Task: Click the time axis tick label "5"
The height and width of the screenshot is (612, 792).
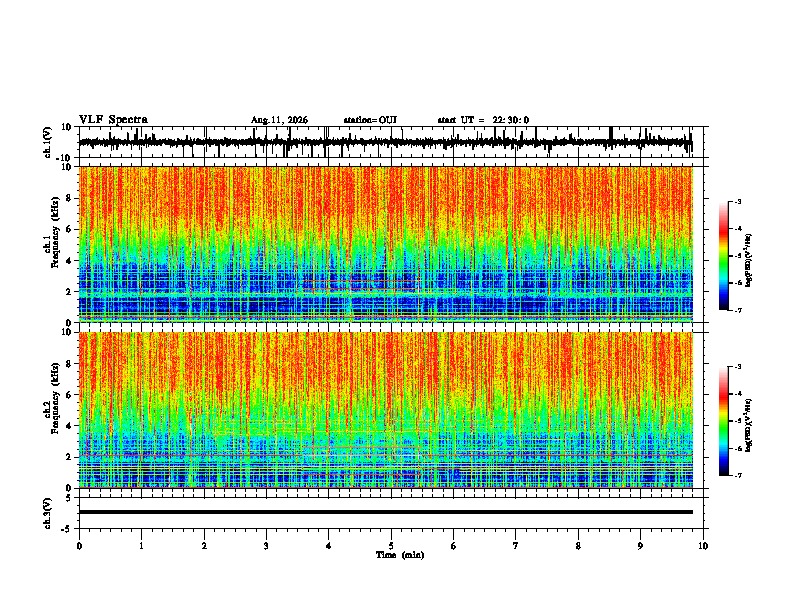Action: point(391,546)
